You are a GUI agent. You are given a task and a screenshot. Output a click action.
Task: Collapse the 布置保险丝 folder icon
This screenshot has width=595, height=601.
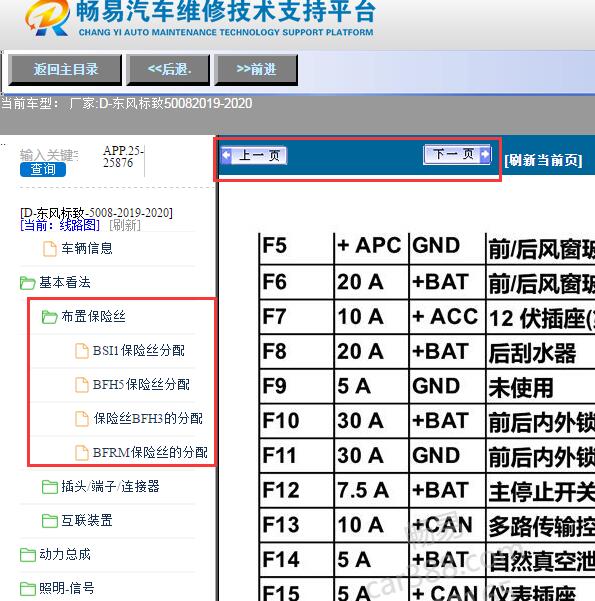49,317
